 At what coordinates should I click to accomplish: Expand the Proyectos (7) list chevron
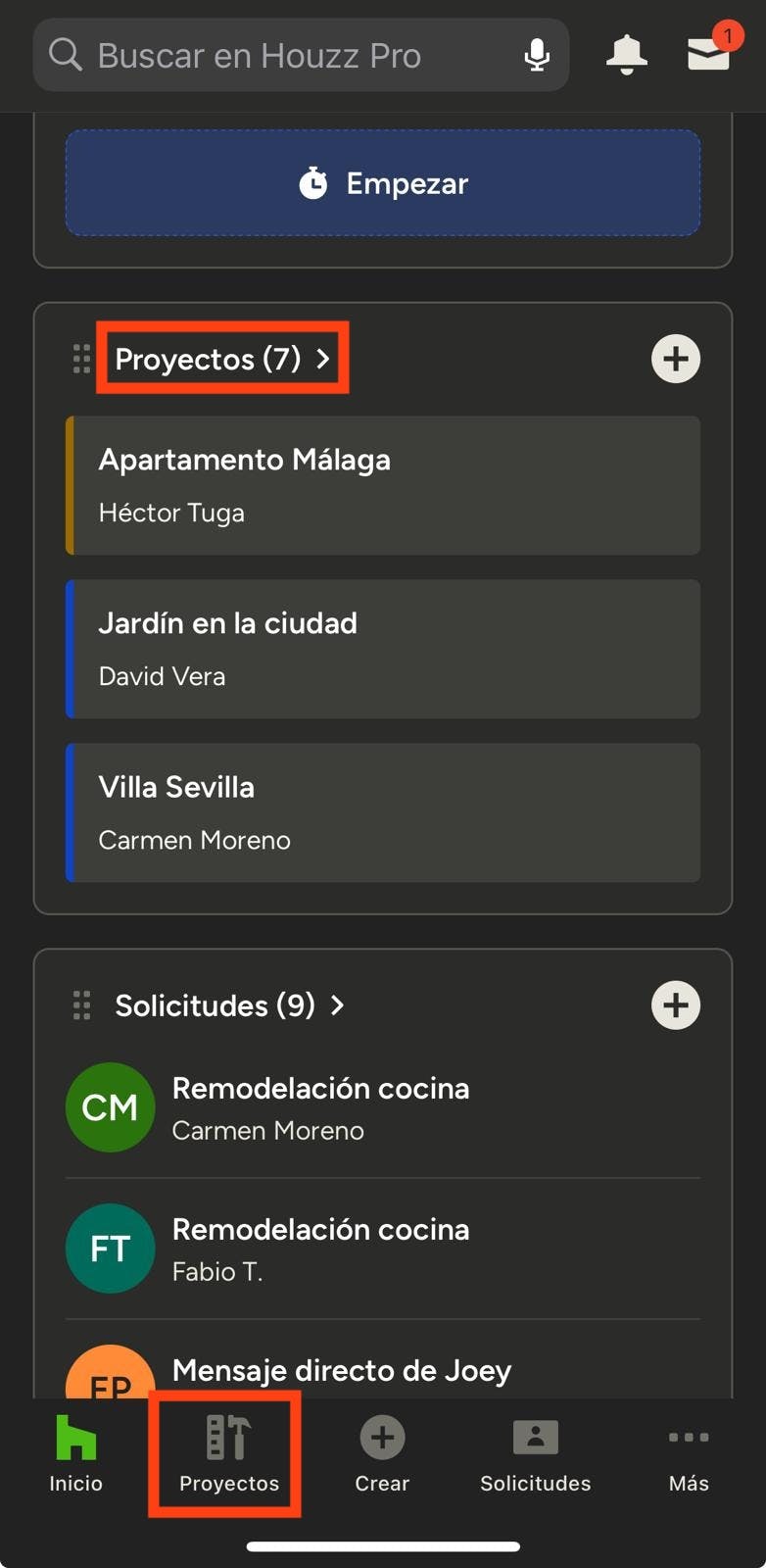322,359
